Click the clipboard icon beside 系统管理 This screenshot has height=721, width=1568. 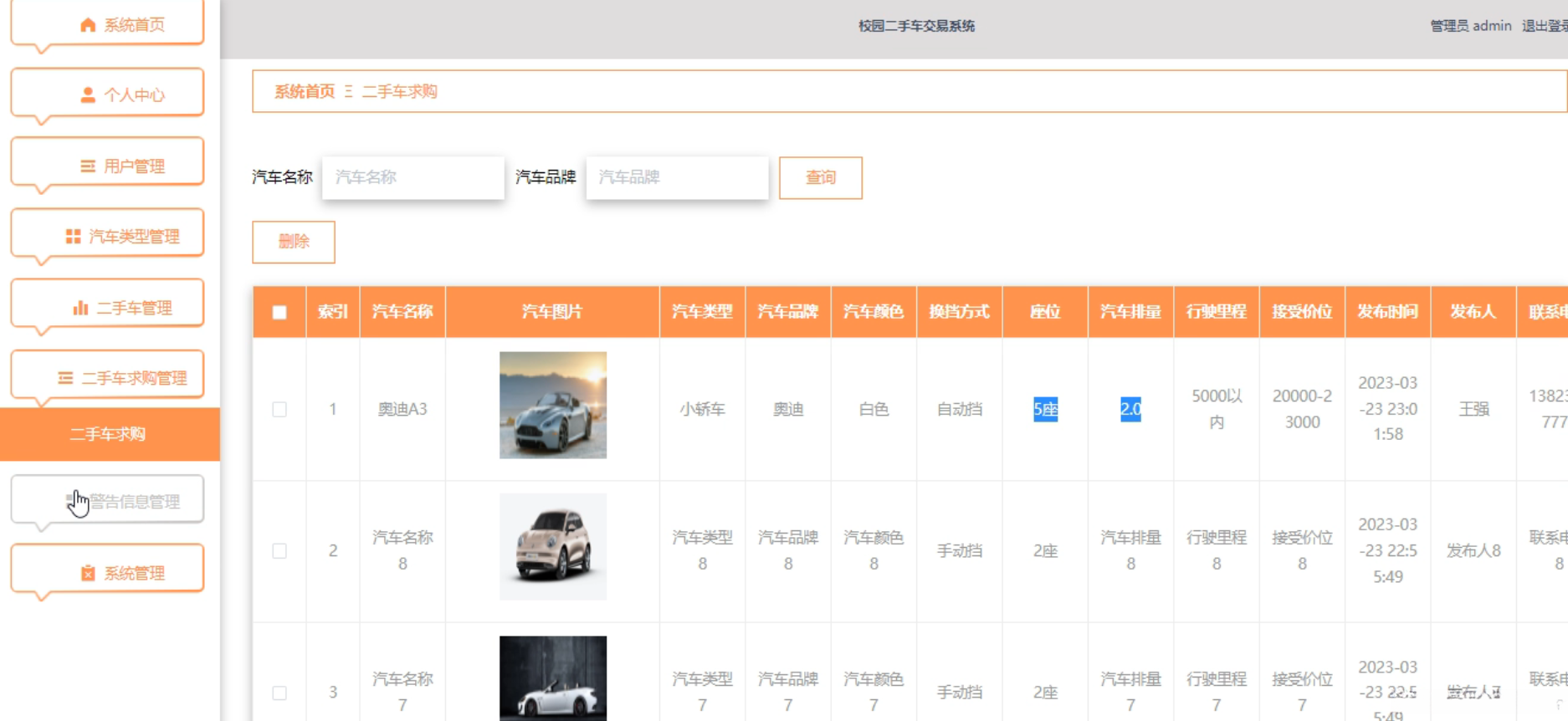pos(88,573)
